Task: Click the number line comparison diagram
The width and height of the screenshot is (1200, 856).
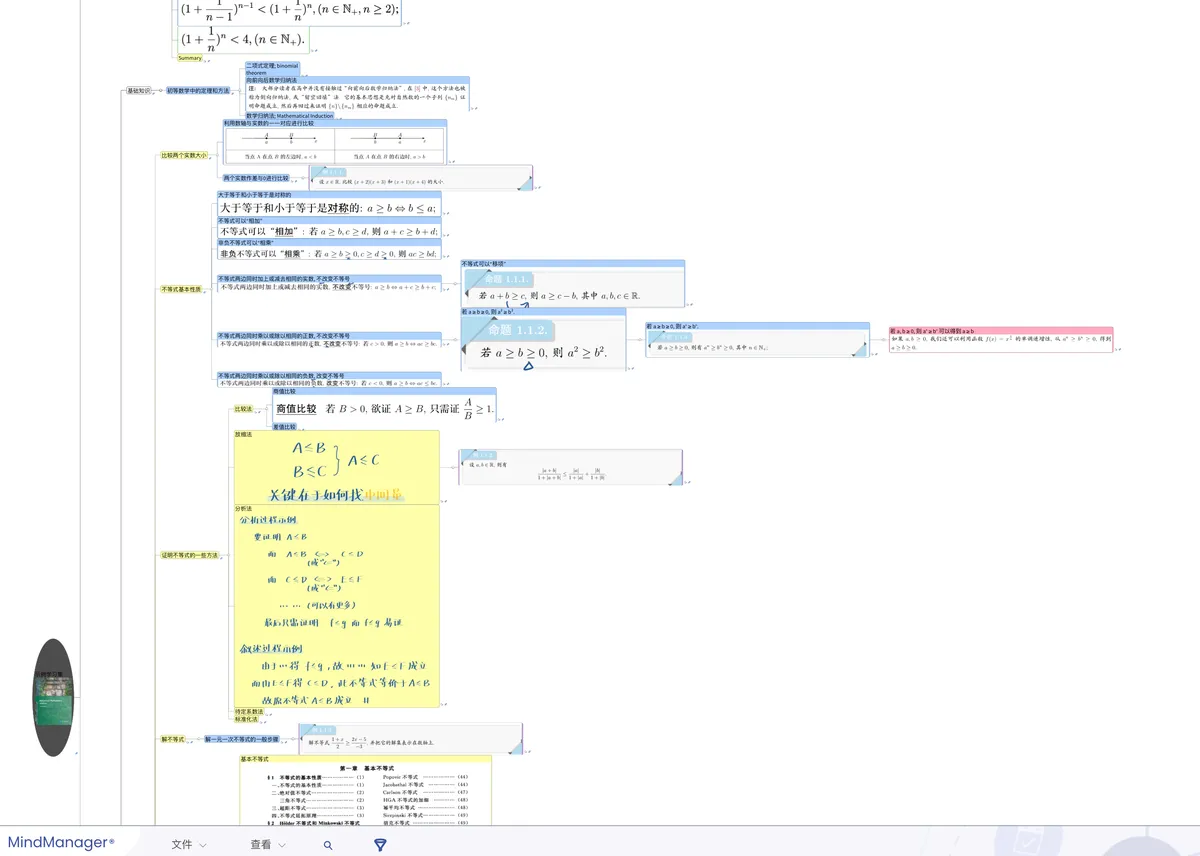Action: [334, 146]
